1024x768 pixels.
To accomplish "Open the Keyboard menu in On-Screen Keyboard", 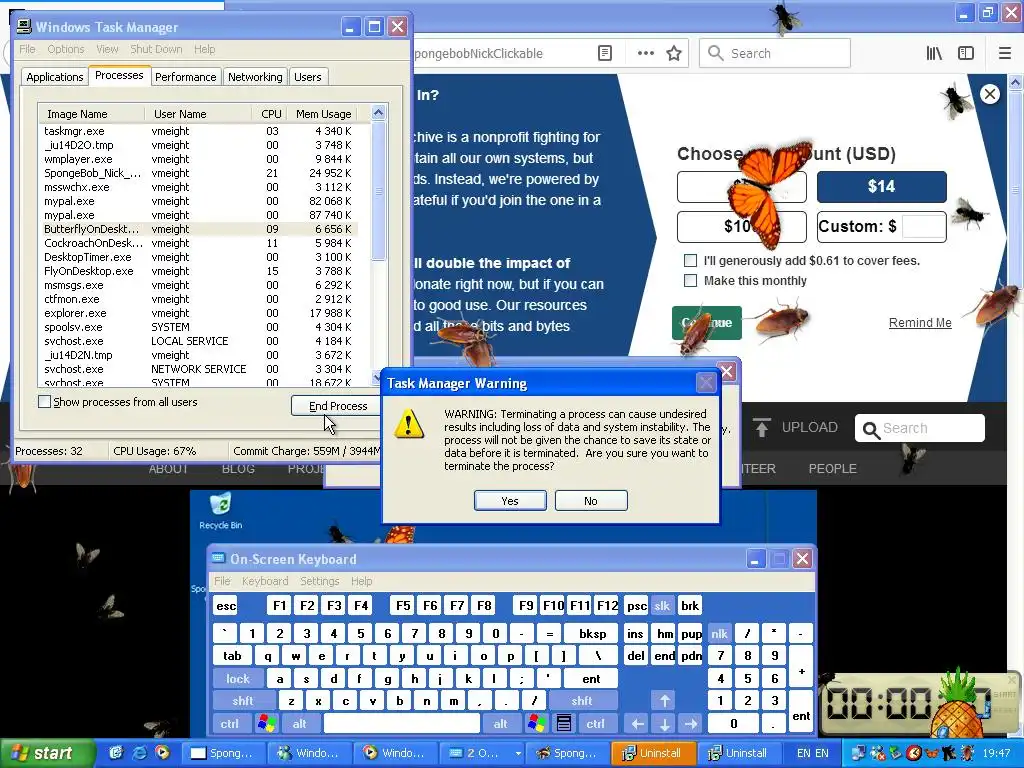I will (x=264, y=581).
